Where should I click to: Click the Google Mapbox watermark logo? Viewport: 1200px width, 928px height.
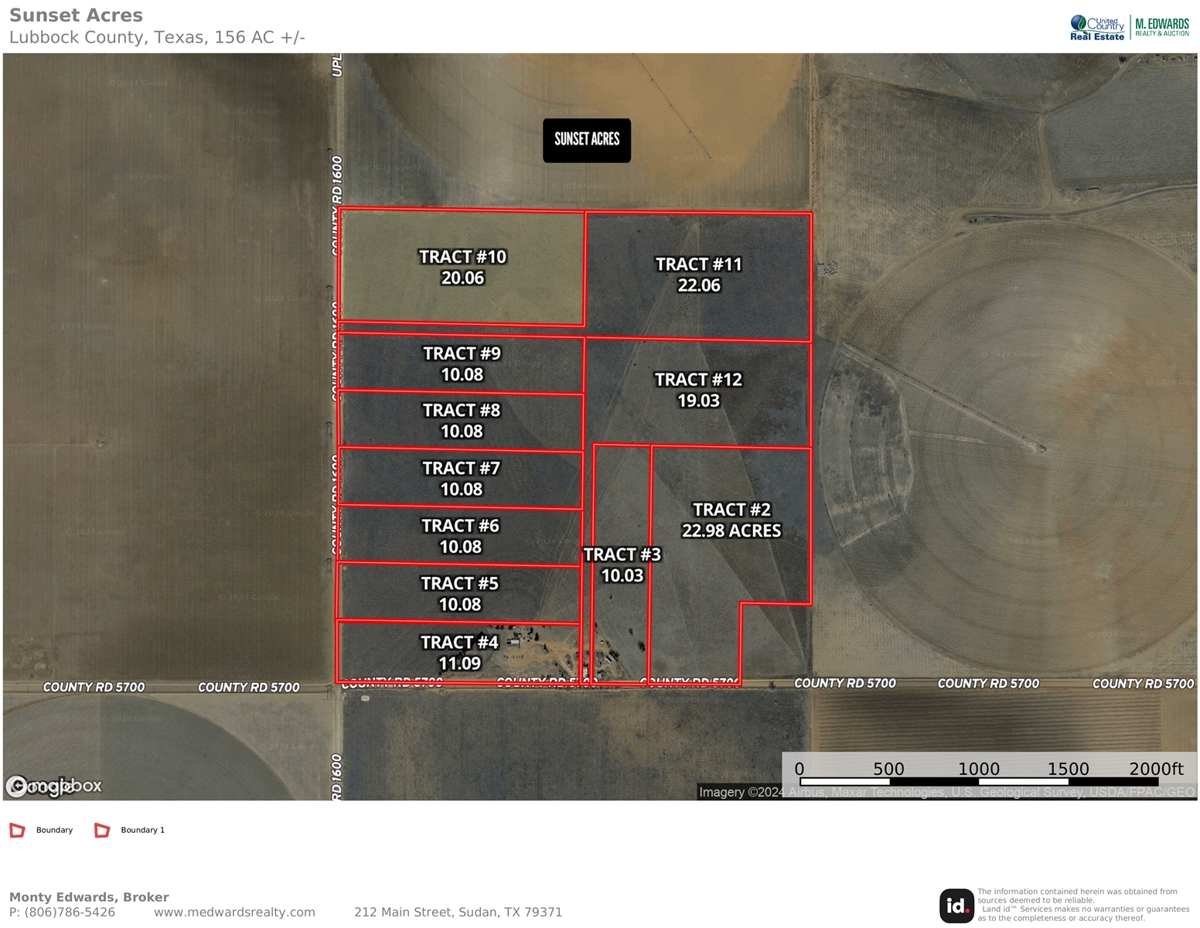54,786
